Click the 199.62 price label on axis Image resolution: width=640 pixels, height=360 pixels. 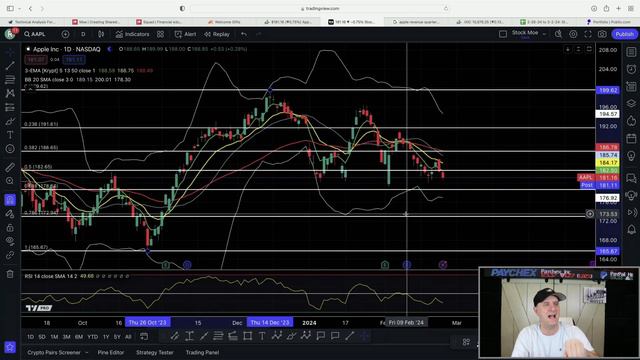pos(608,90)
